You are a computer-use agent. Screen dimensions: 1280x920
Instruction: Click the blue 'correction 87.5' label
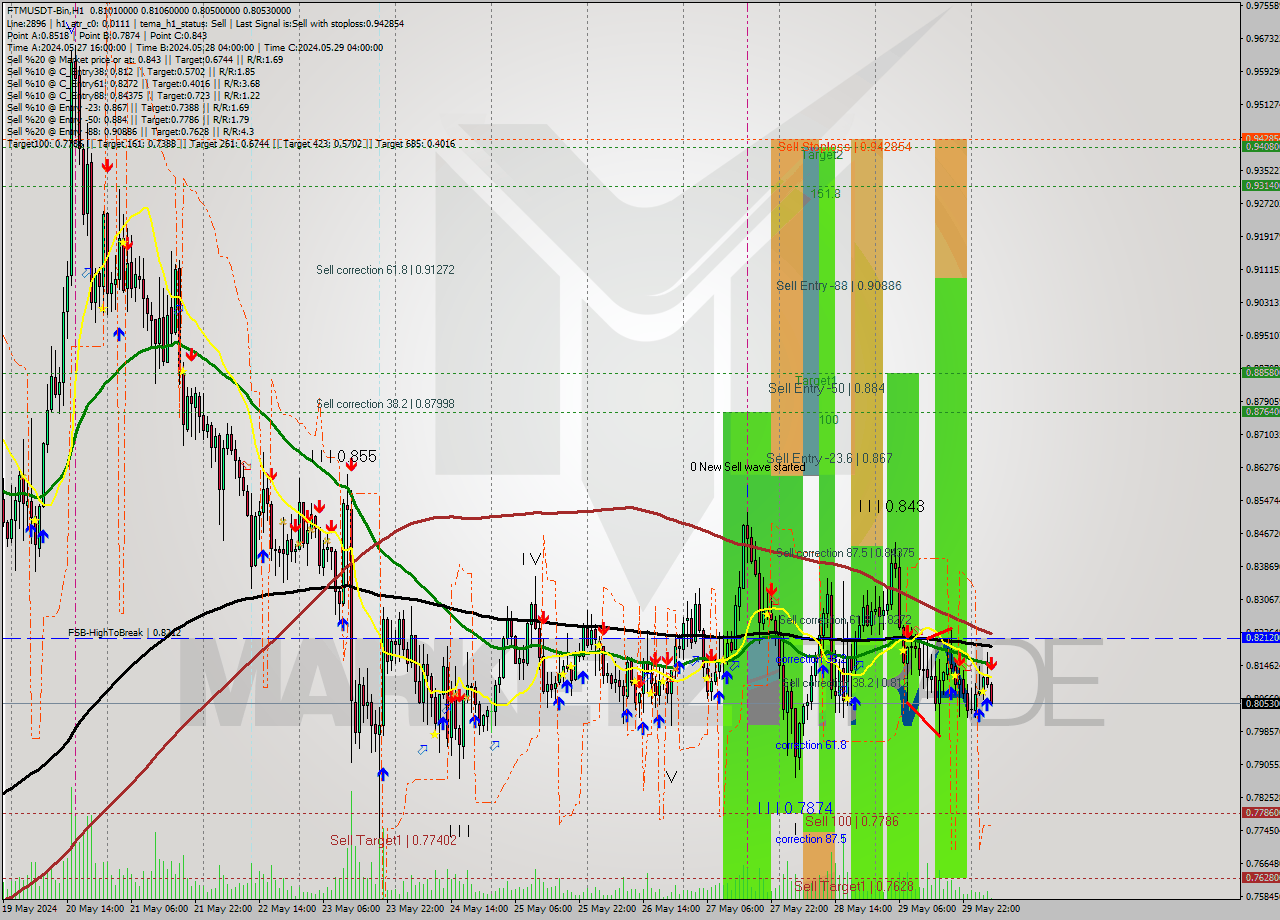(x=810, y=839)
